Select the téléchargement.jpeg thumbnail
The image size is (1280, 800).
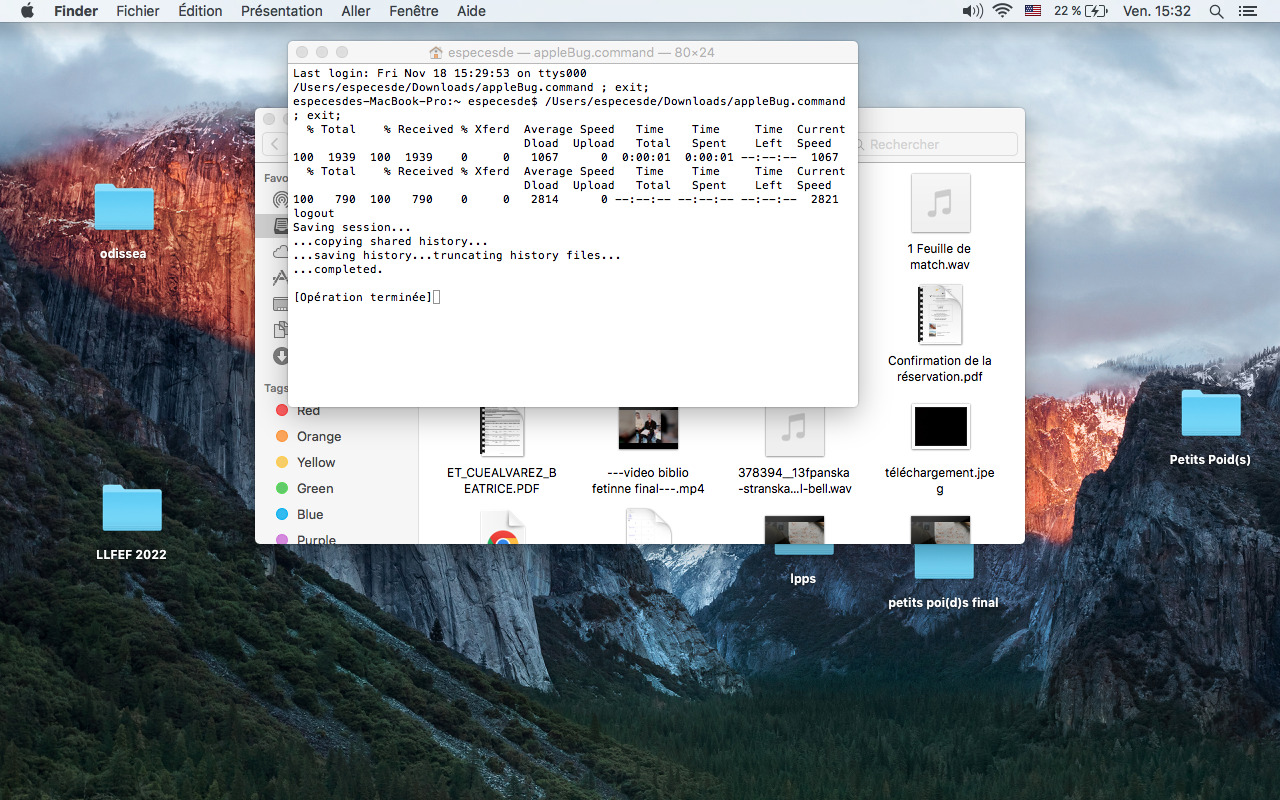coord(940,427)
